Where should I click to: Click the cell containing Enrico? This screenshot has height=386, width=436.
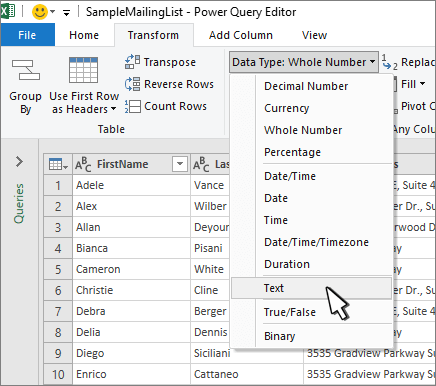tap(131, 374)
